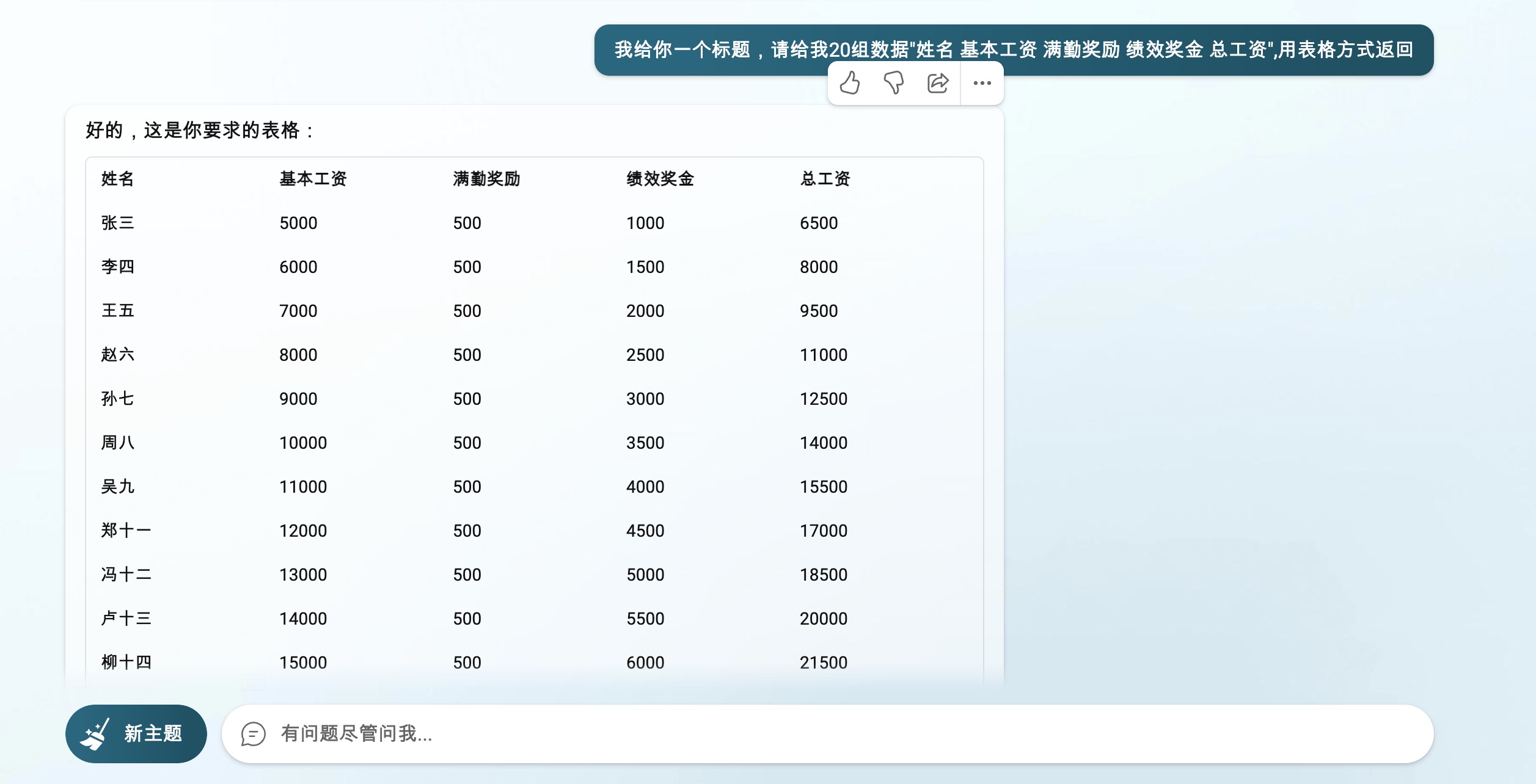Select the name cell 张三
Screen dimensions: 1536x784
point(117,223)
